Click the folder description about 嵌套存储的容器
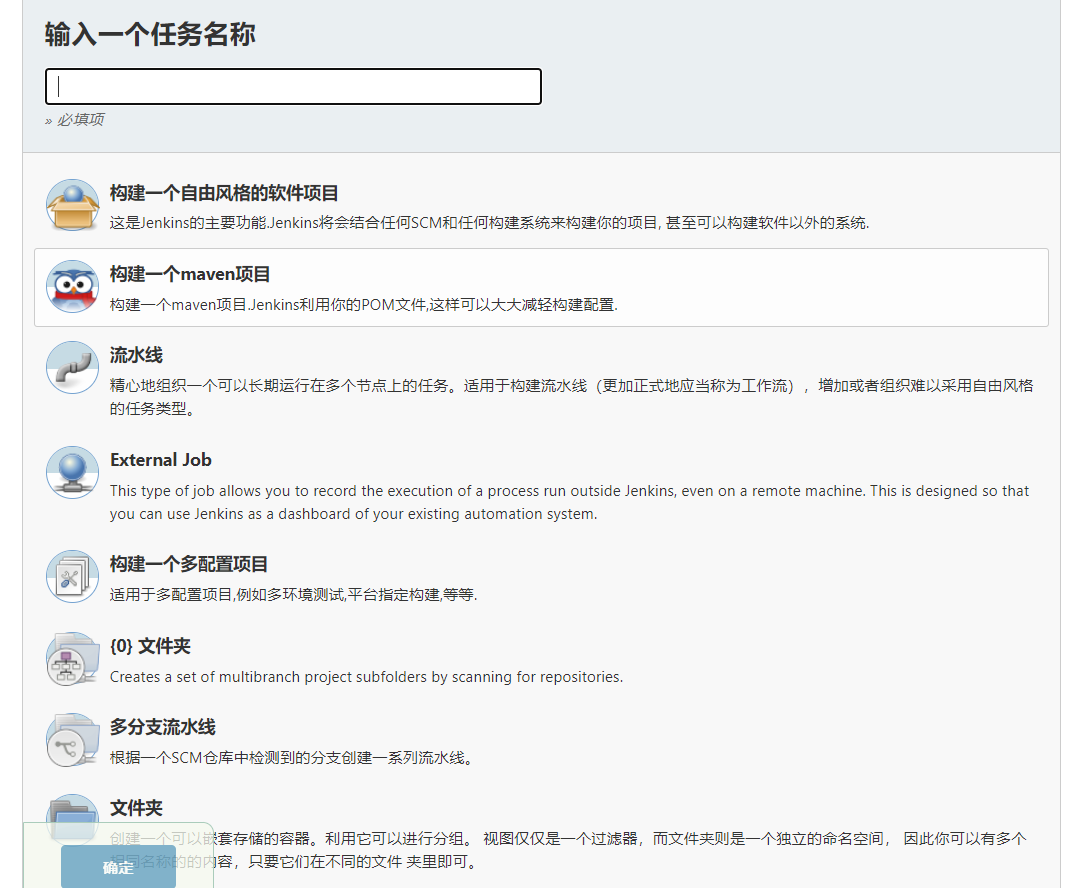Screen dimensions: 1077x888 (568, 850)
